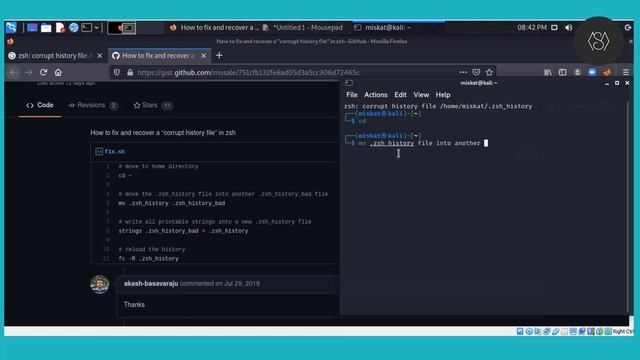The height and width of the screenshot is (360, 640).
Task: Click the tracking protection shield icon
Action: [x=117, y=72]
